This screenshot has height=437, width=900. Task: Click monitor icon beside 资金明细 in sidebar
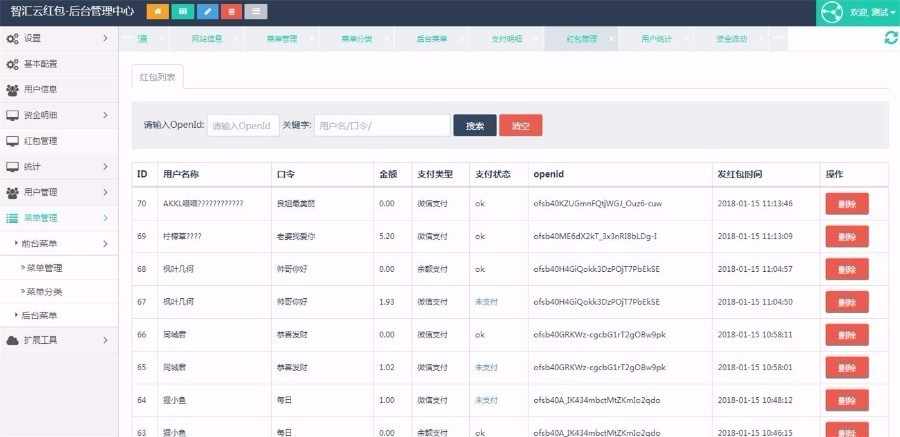tap(12, 115)
